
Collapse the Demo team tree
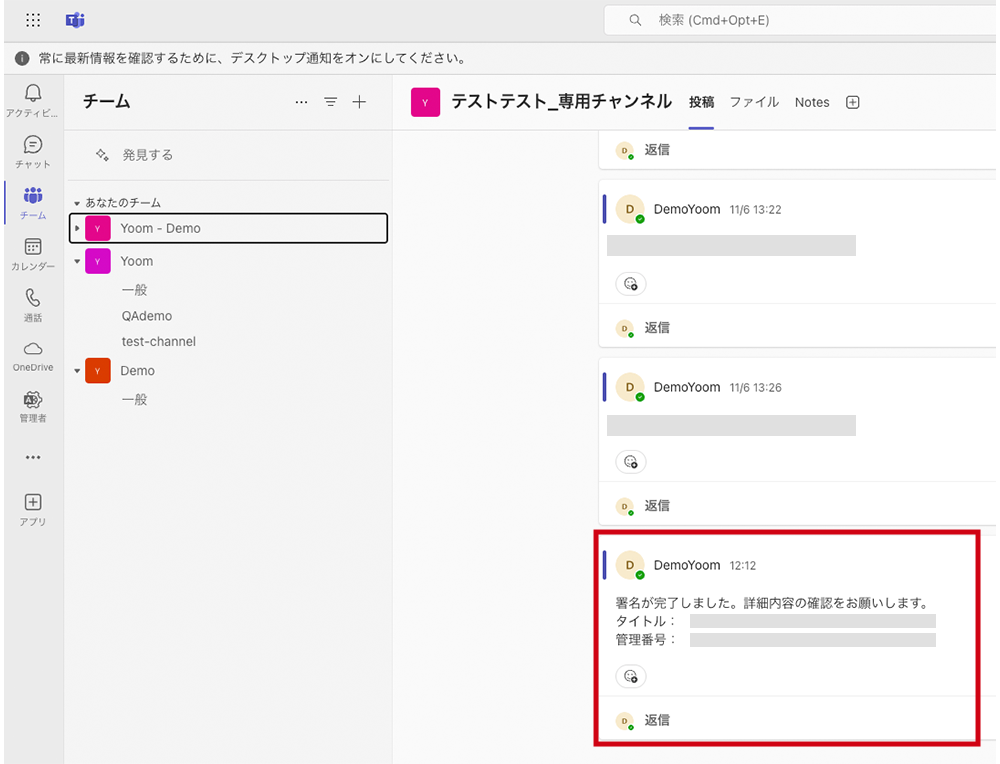[x=77, y=371]
